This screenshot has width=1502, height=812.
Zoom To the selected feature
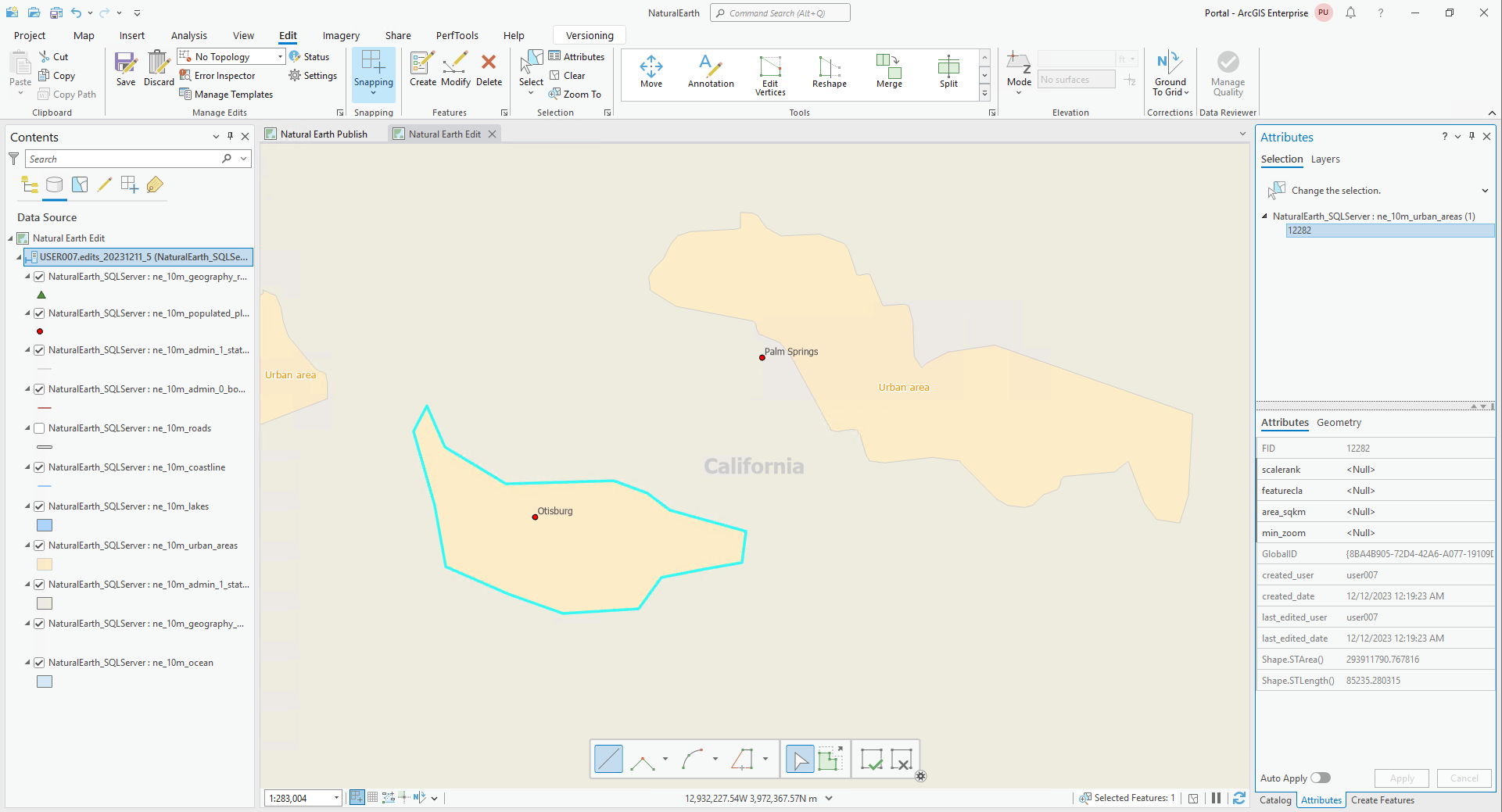coord(575,95)
